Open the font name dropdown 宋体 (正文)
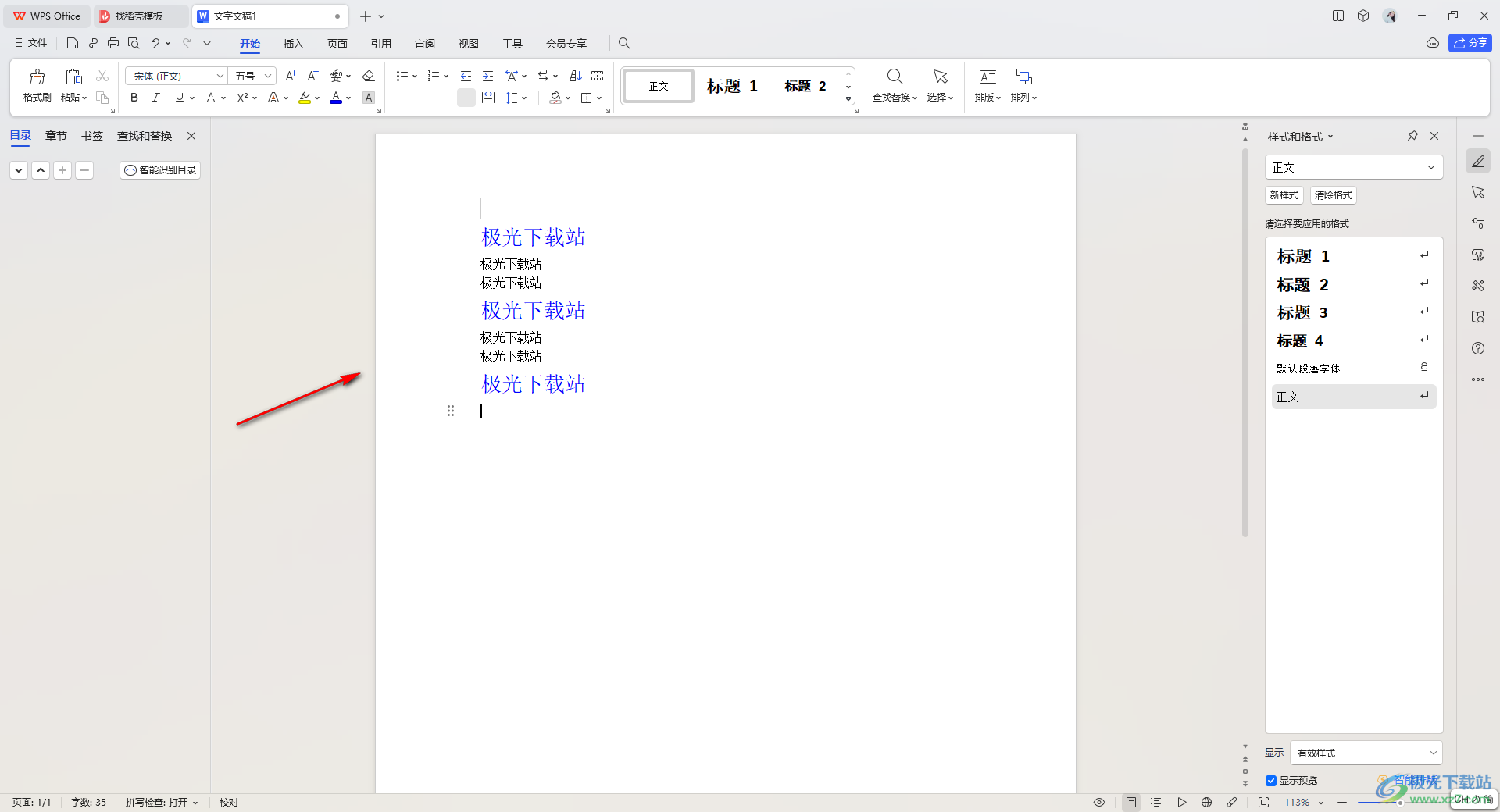Viewport: 1500px width, 812px height. pos(220,76)
